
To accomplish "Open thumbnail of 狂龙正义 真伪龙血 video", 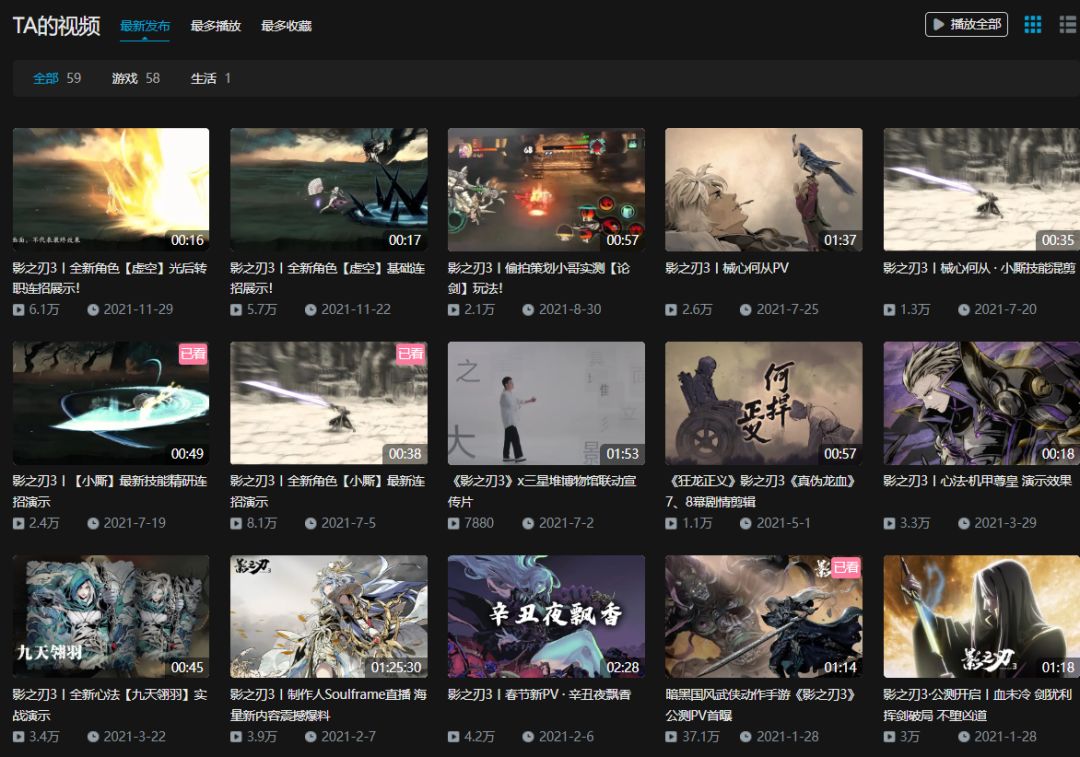I will click(764, 403).
